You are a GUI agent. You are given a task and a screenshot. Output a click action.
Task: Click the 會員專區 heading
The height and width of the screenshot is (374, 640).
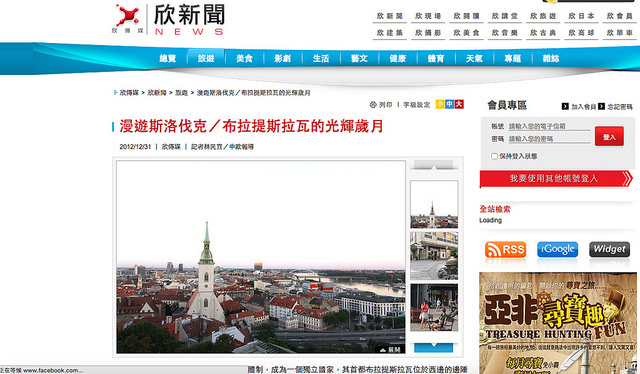coord(507,105)
